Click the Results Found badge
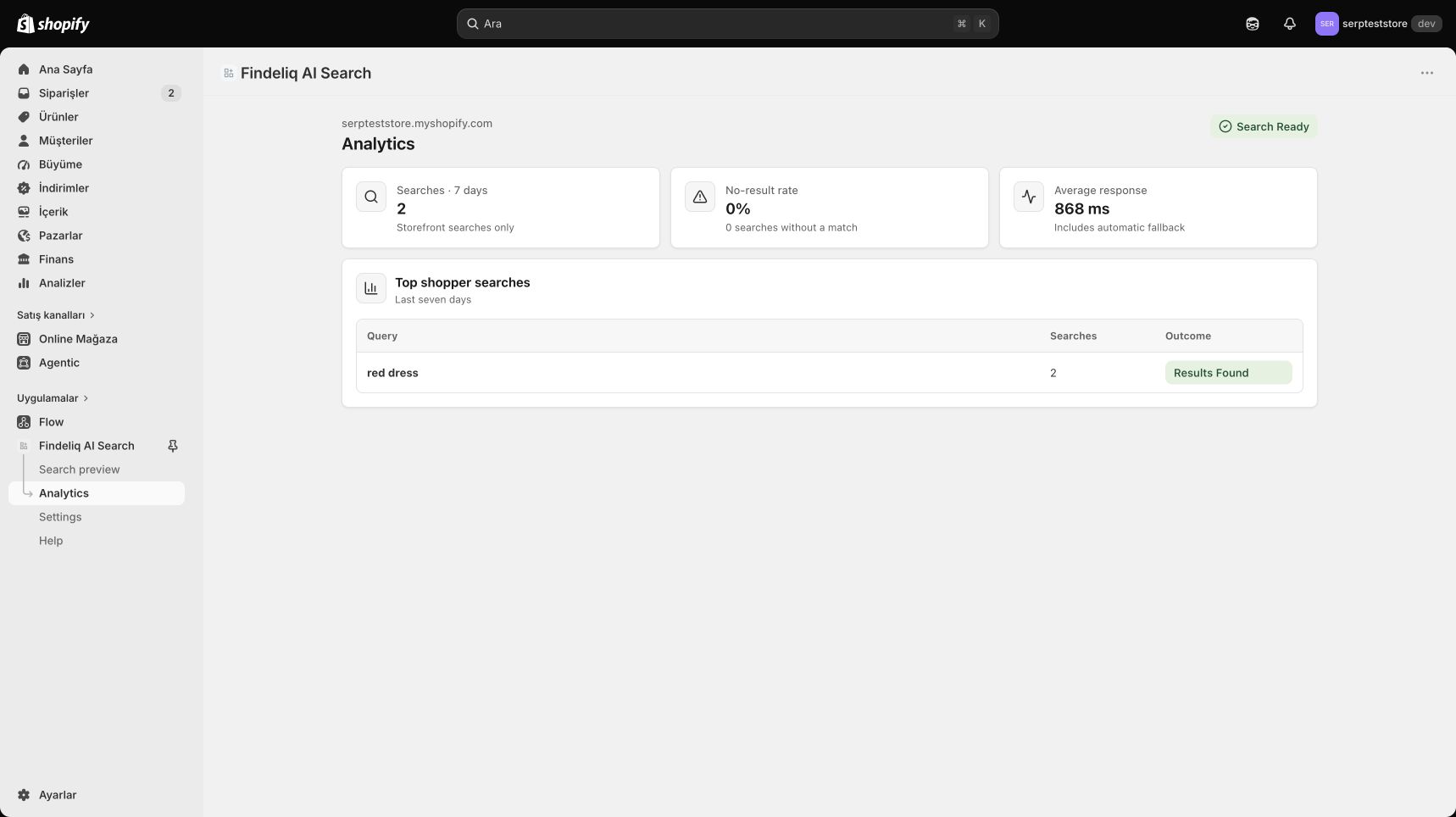 click(1228, 373)
